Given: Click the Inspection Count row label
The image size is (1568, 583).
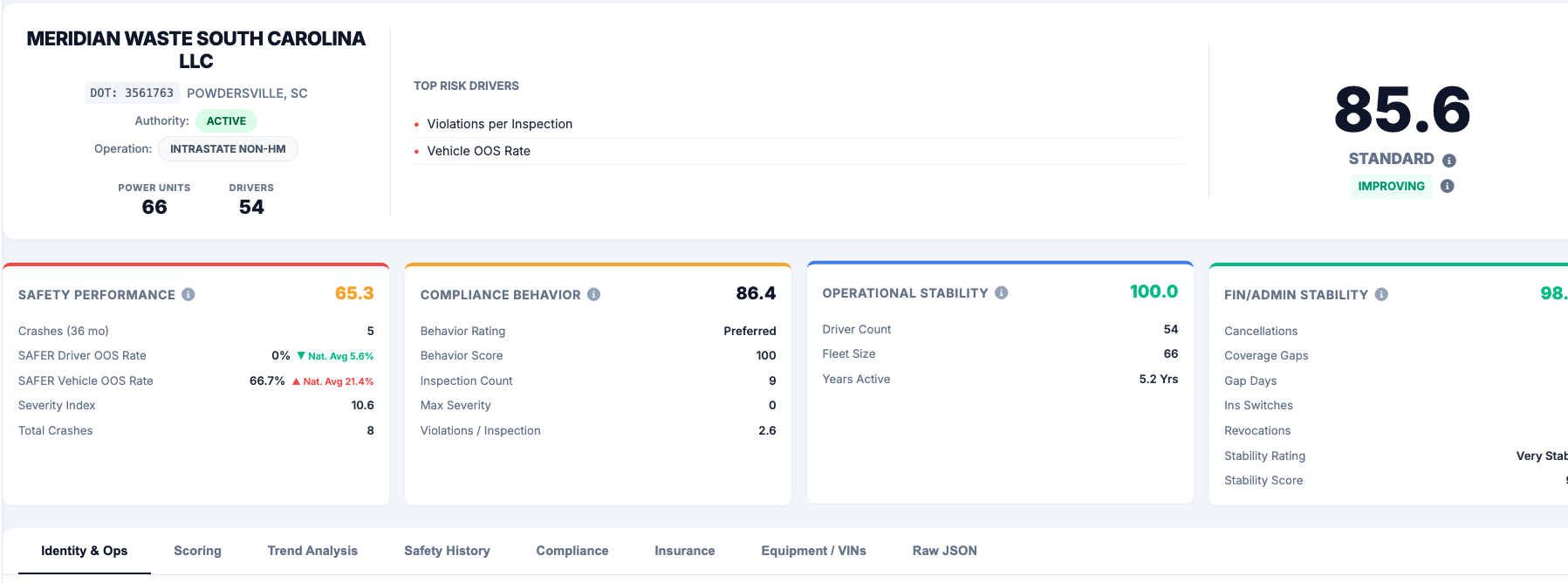Looking at the screenshot, I should (467, 381).
